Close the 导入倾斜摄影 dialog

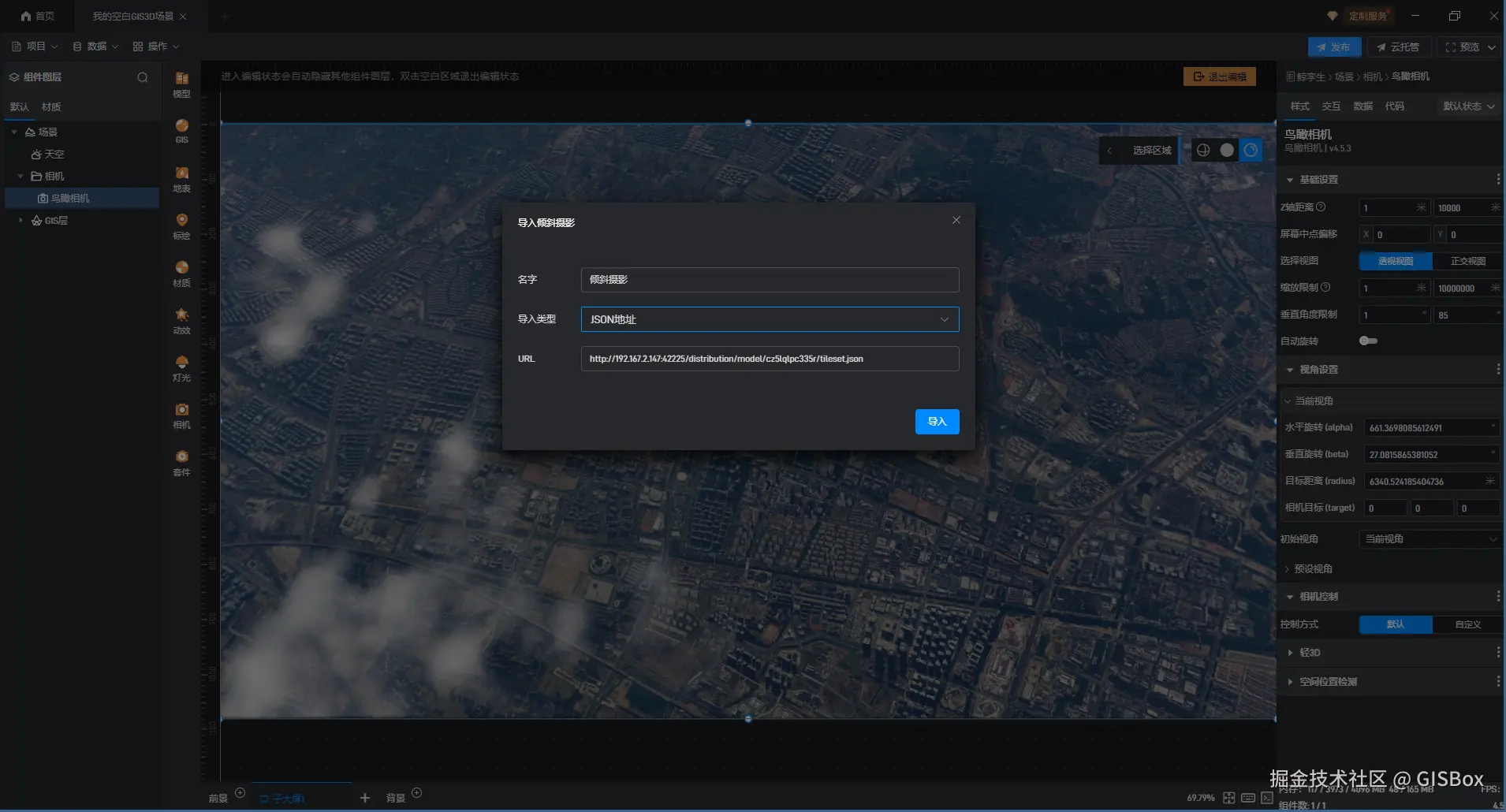point(956,221)
